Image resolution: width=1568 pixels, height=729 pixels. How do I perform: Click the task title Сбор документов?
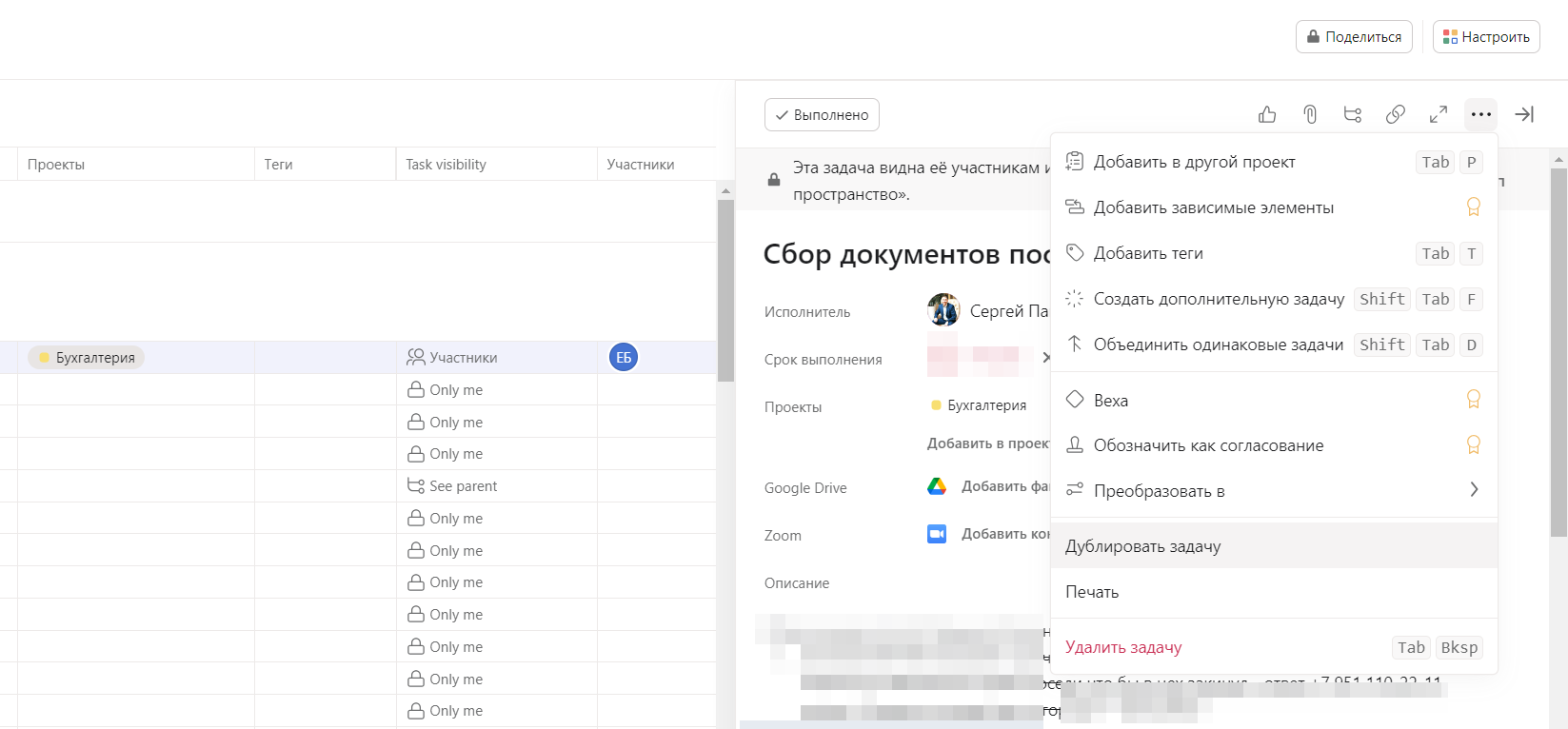pyautogui.click(x=906, y=254)
